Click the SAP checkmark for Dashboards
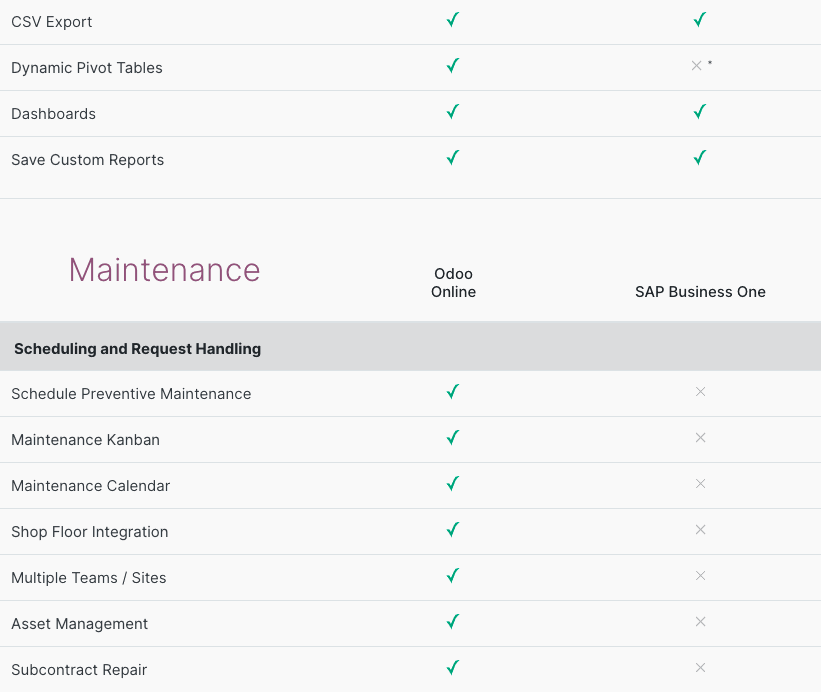 click(x=700, y=112)
